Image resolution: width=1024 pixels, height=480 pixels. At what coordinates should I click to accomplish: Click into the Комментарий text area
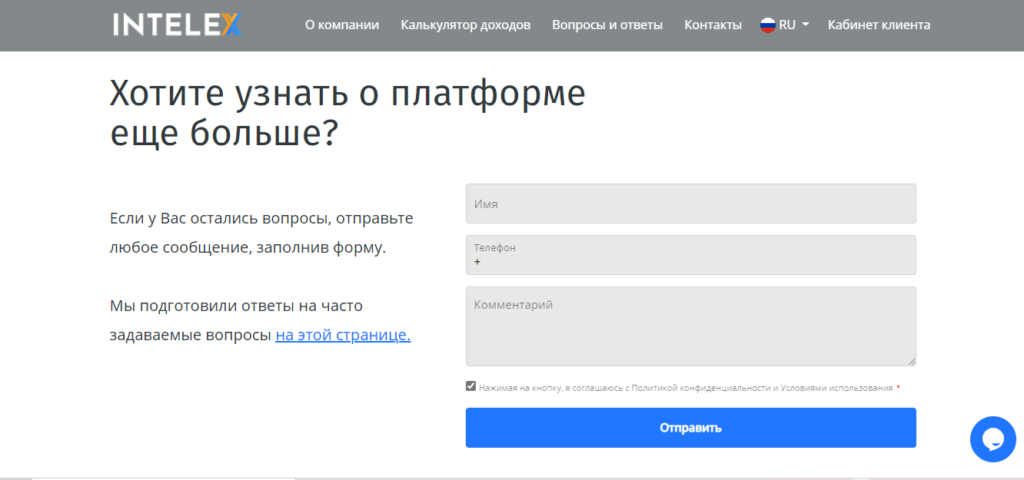click(691, 327)
